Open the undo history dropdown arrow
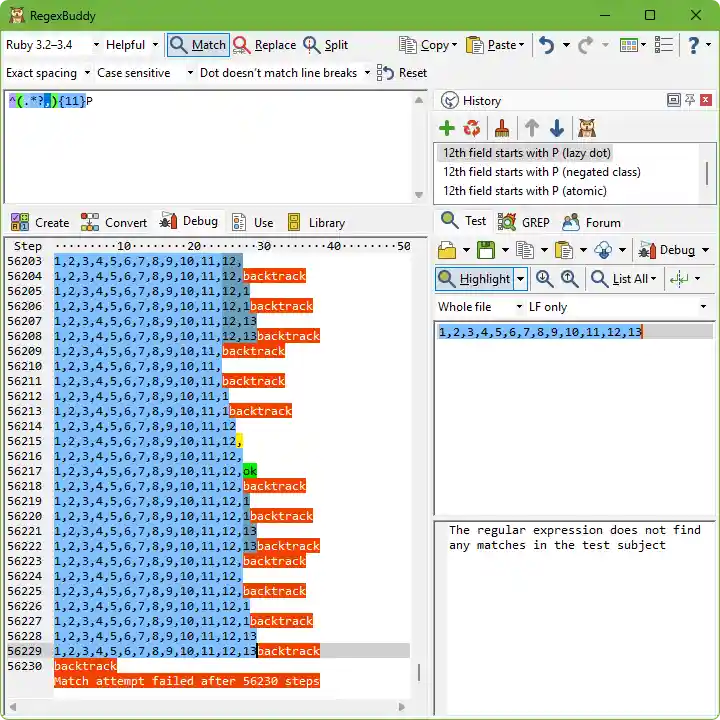Screen dimensions: 720x720 [566, 45]
